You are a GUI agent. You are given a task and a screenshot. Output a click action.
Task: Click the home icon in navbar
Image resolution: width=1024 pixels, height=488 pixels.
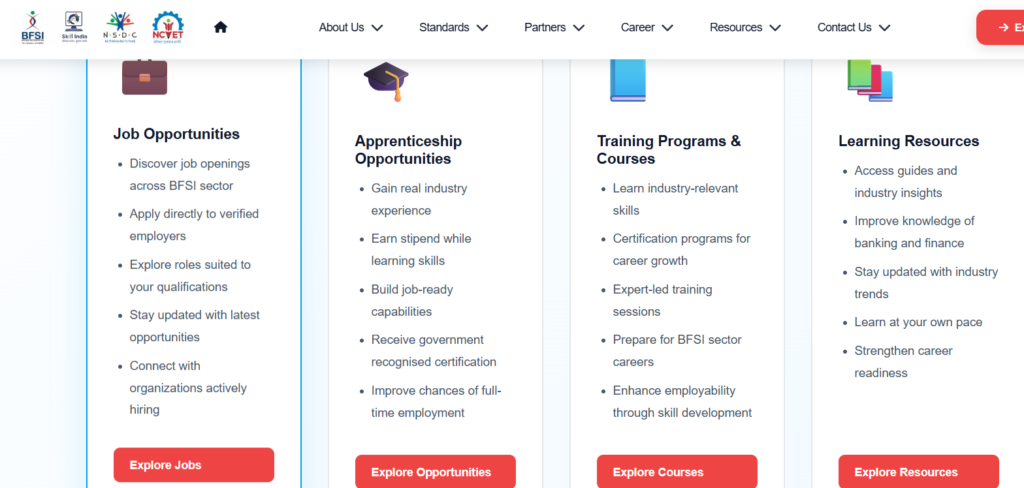pyautogui.click(x=221, y=27)
